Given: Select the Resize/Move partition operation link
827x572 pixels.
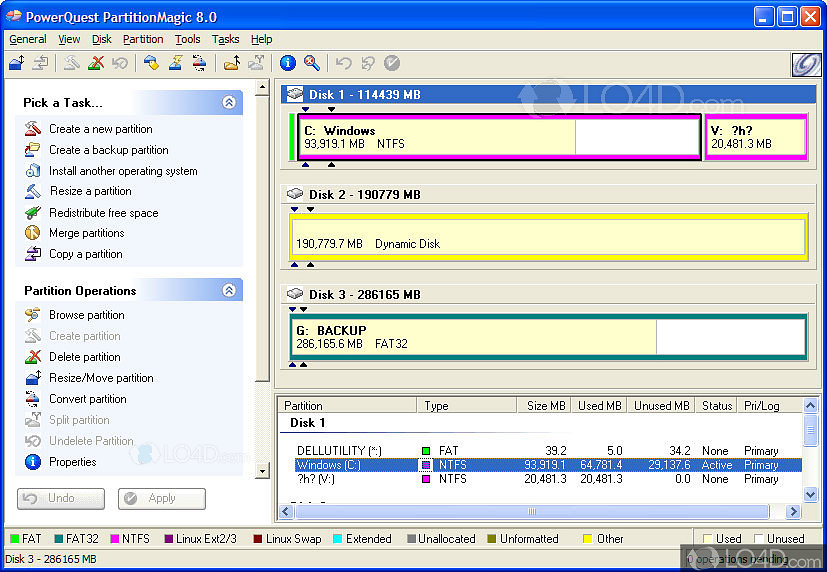Looking at the screenshot, I should [101, 377].
